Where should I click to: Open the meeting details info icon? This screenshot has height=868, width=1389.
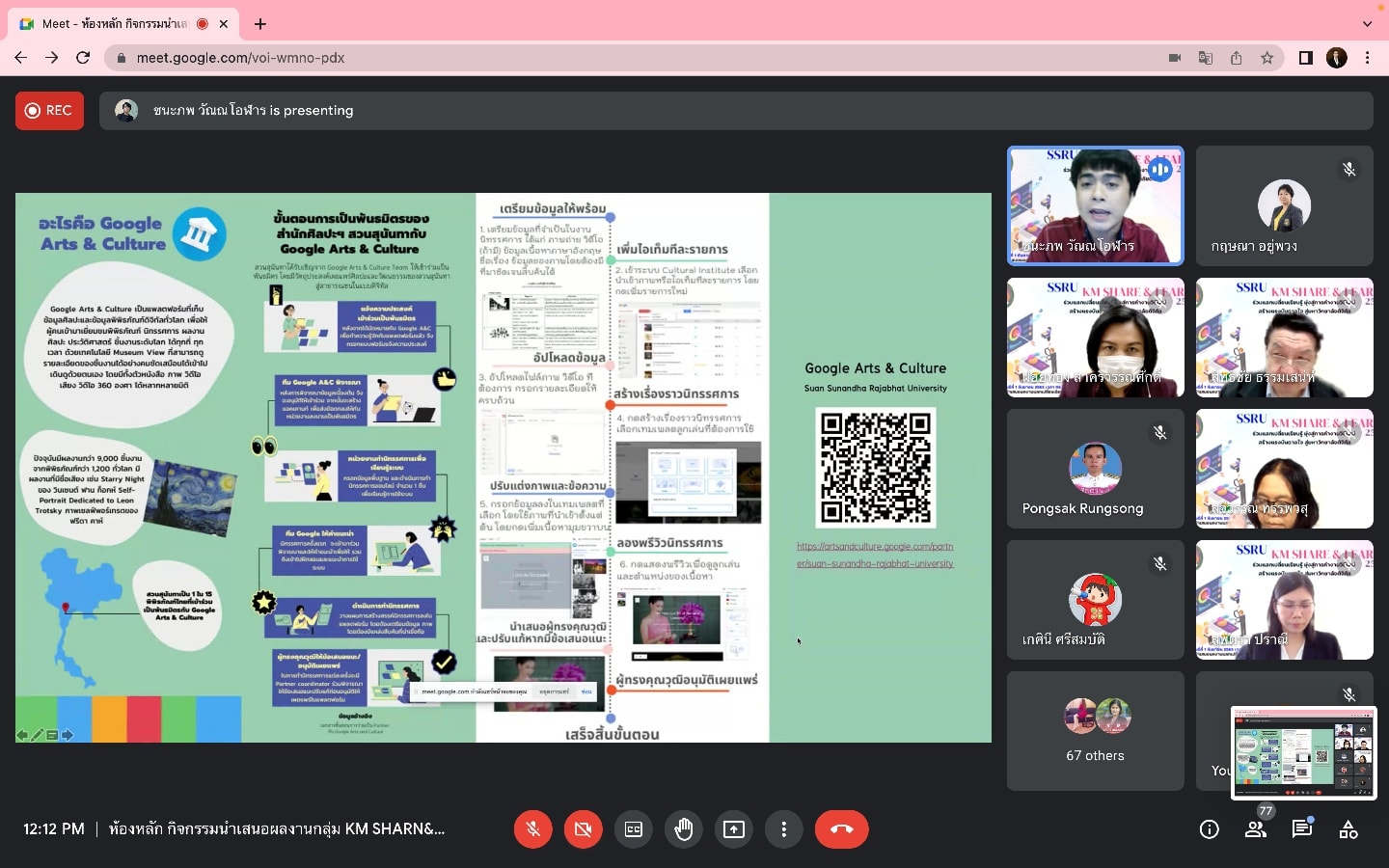pyautogui.click(x=1209, y=829)
